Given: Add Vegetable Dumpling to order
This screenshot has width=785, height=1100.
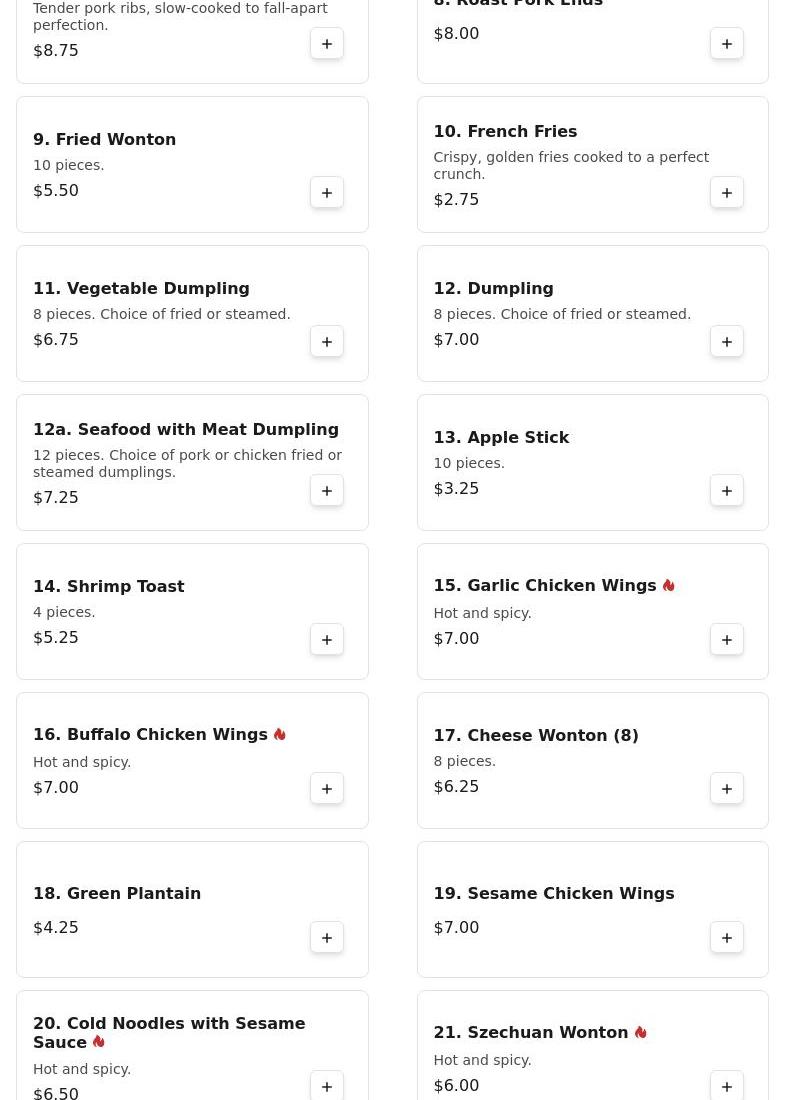Looking at the screenshot, I should (327, 342).
